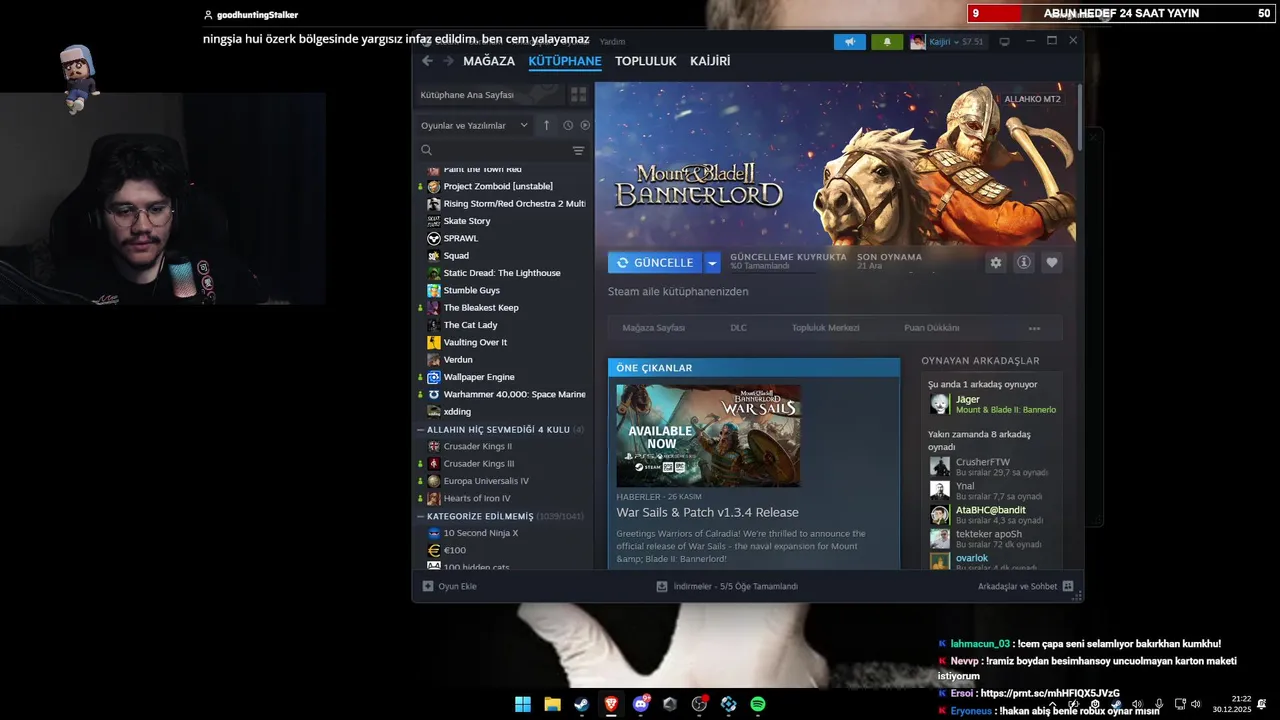Open Spotify from the Windows taskbar
This screenshot has height=720, width=1280.
[758, 704]
